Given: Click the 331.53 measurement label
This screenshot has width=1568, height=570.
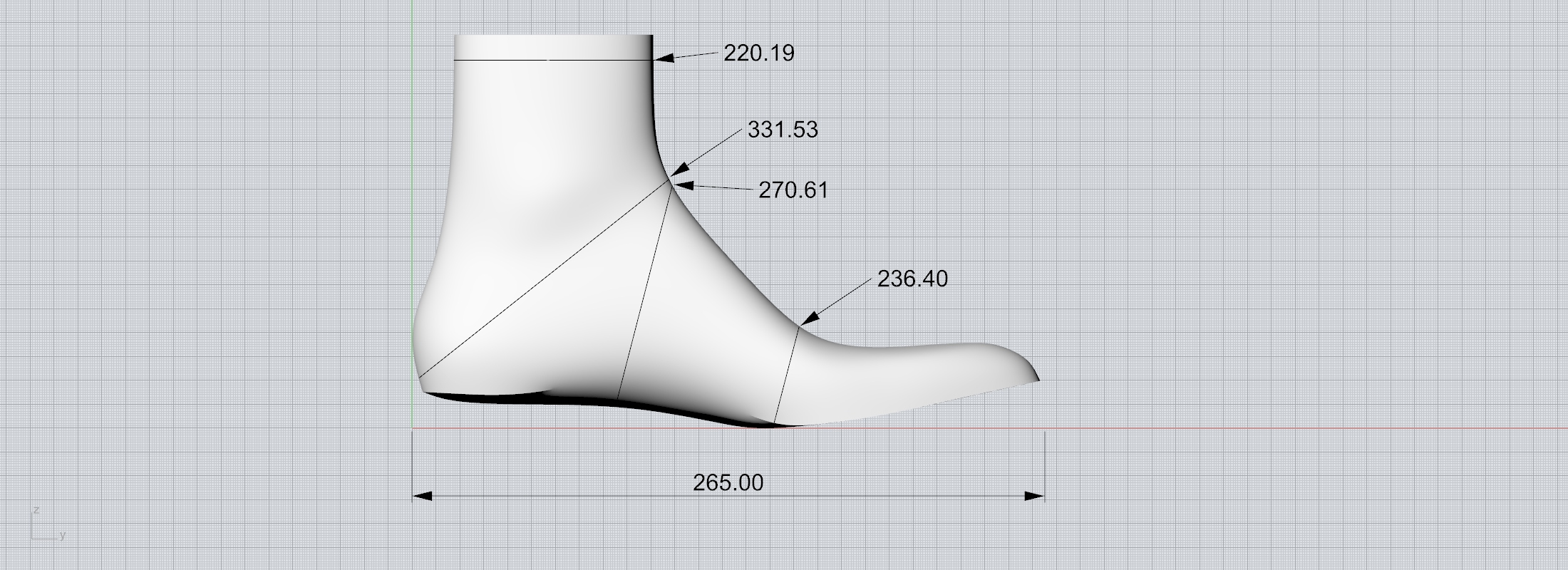Looking at the screenshot, I should click(x=783, y=130).
